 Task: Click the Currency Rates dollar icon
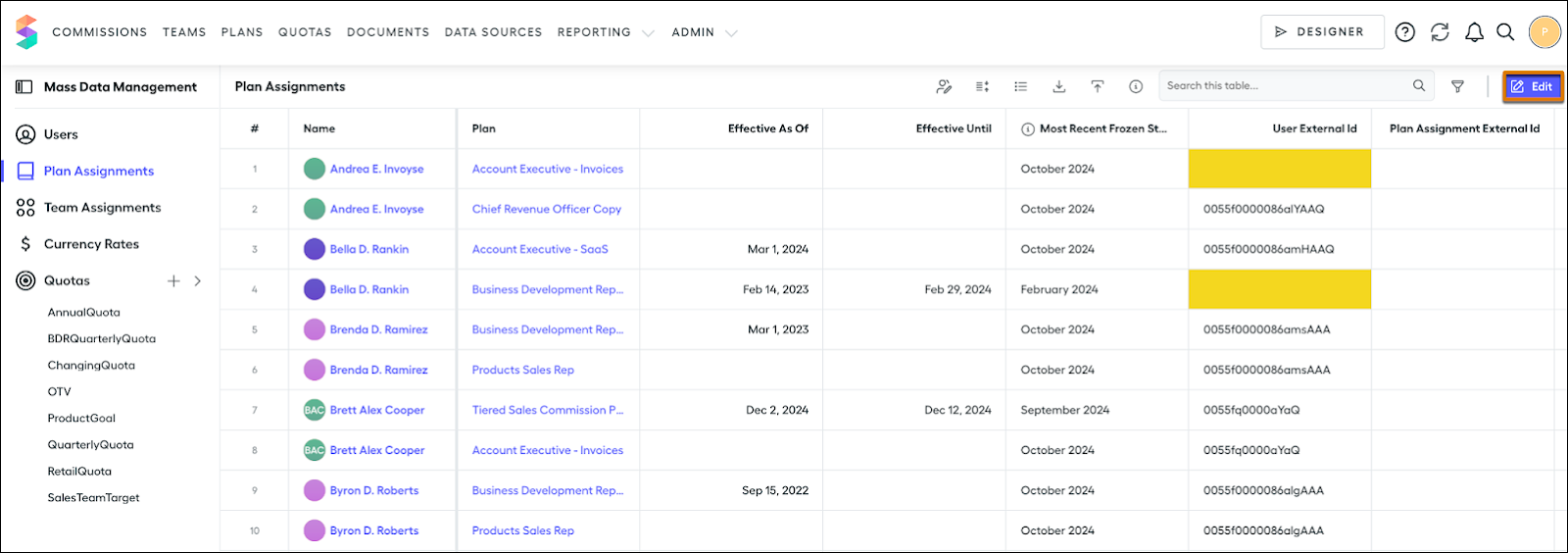pyautogui.click(x=25, y=244)
